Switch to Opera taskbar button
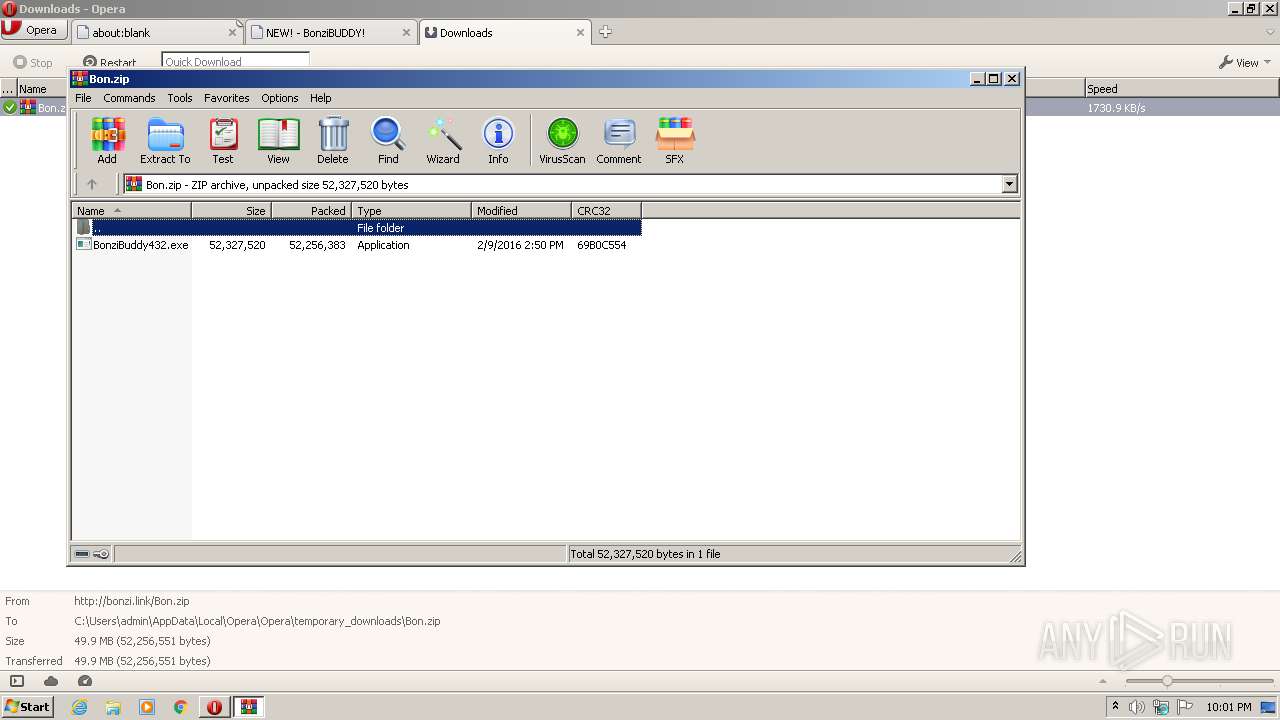The image size is (1280, 720). tap(214, 707)
